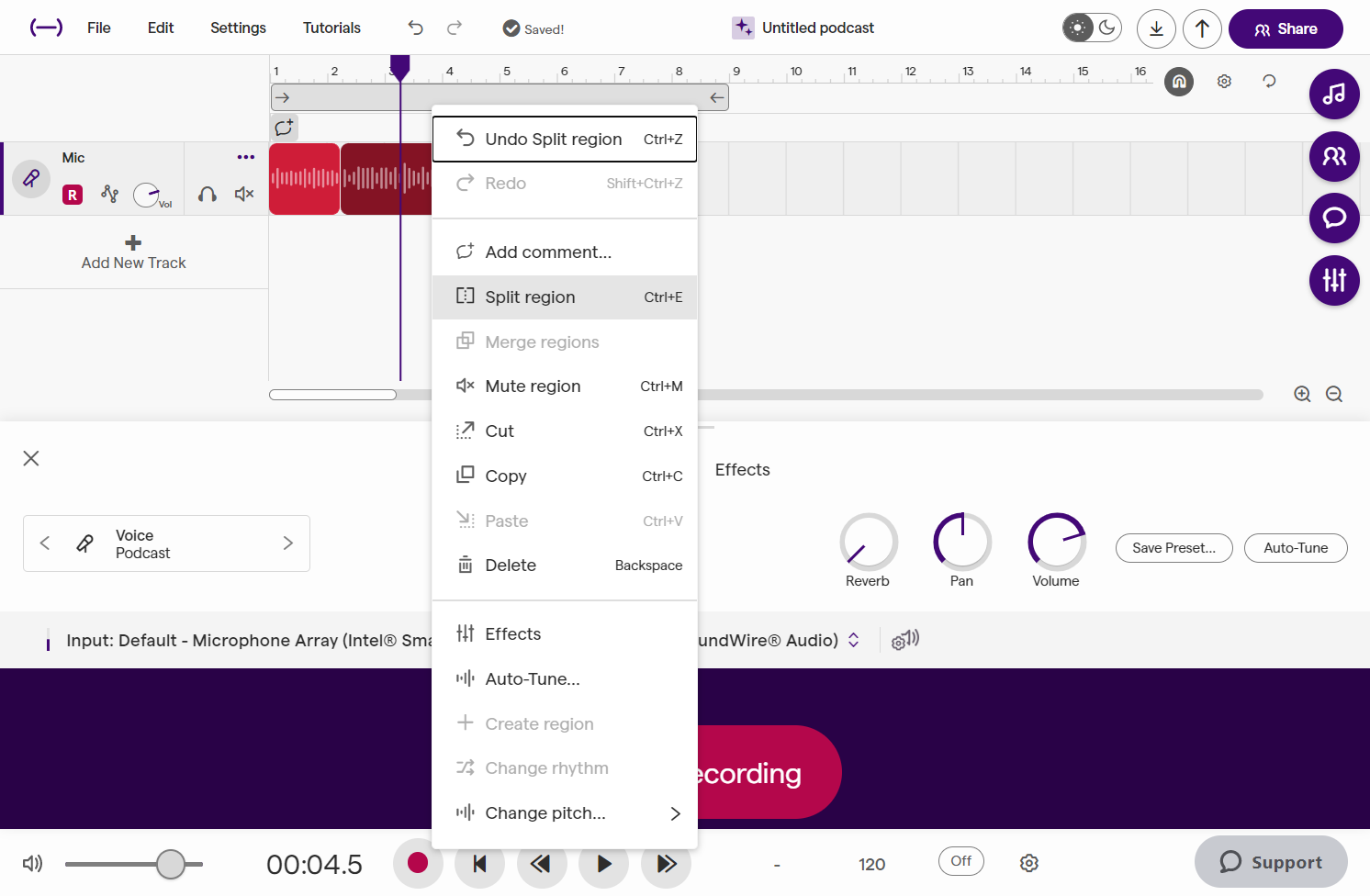Zoom in on the timeline
This screenshot has width=1370, height=896.
click(1302, 394)
